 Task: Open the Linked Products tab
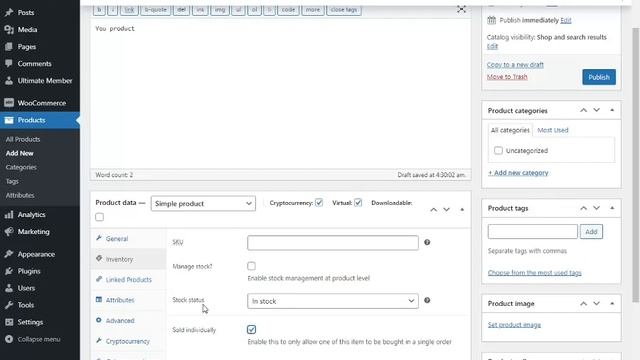[x=128, y=280]
